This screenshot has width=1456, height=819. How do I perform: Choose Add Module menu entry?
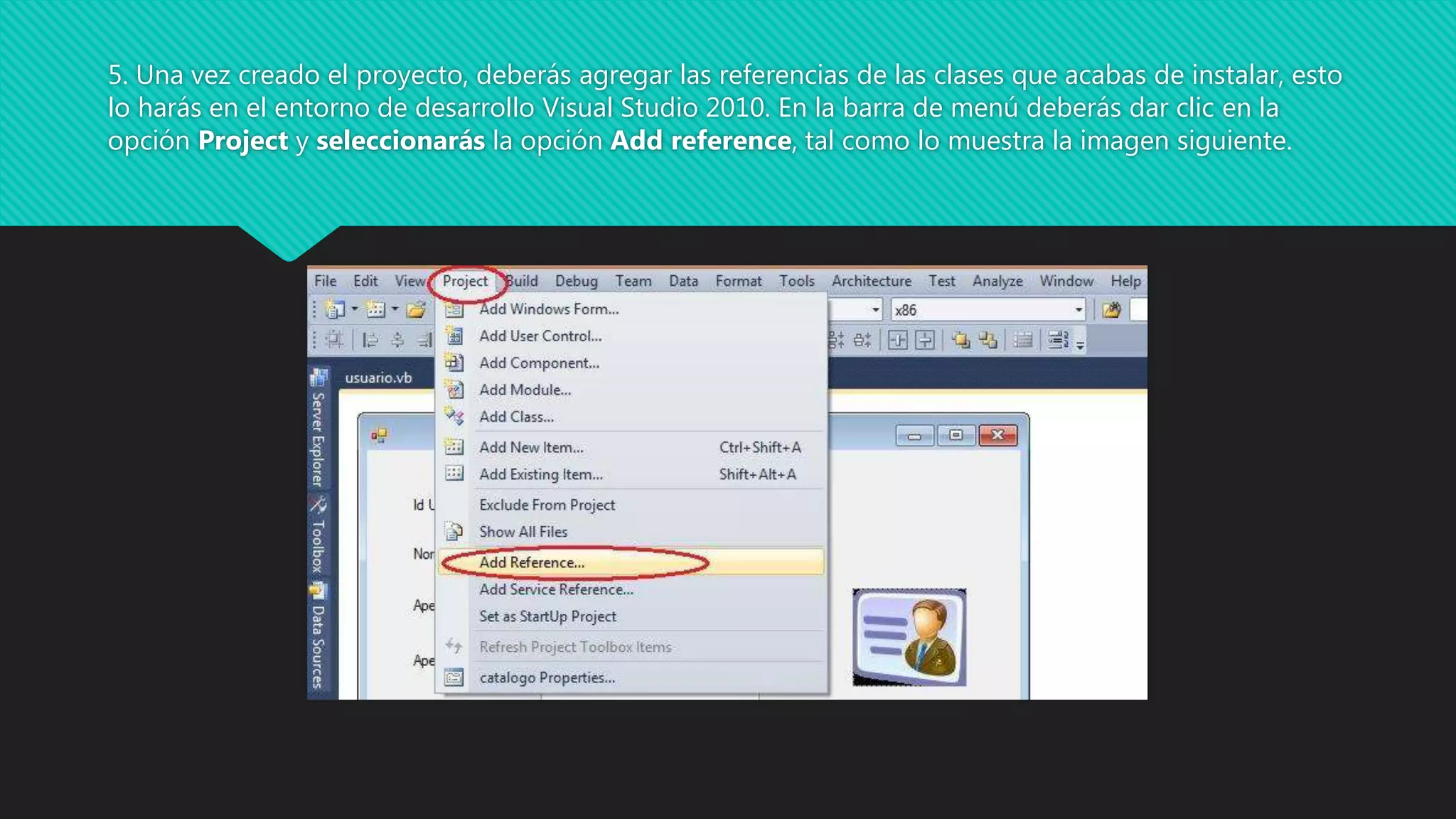click(x=631, y=390)
